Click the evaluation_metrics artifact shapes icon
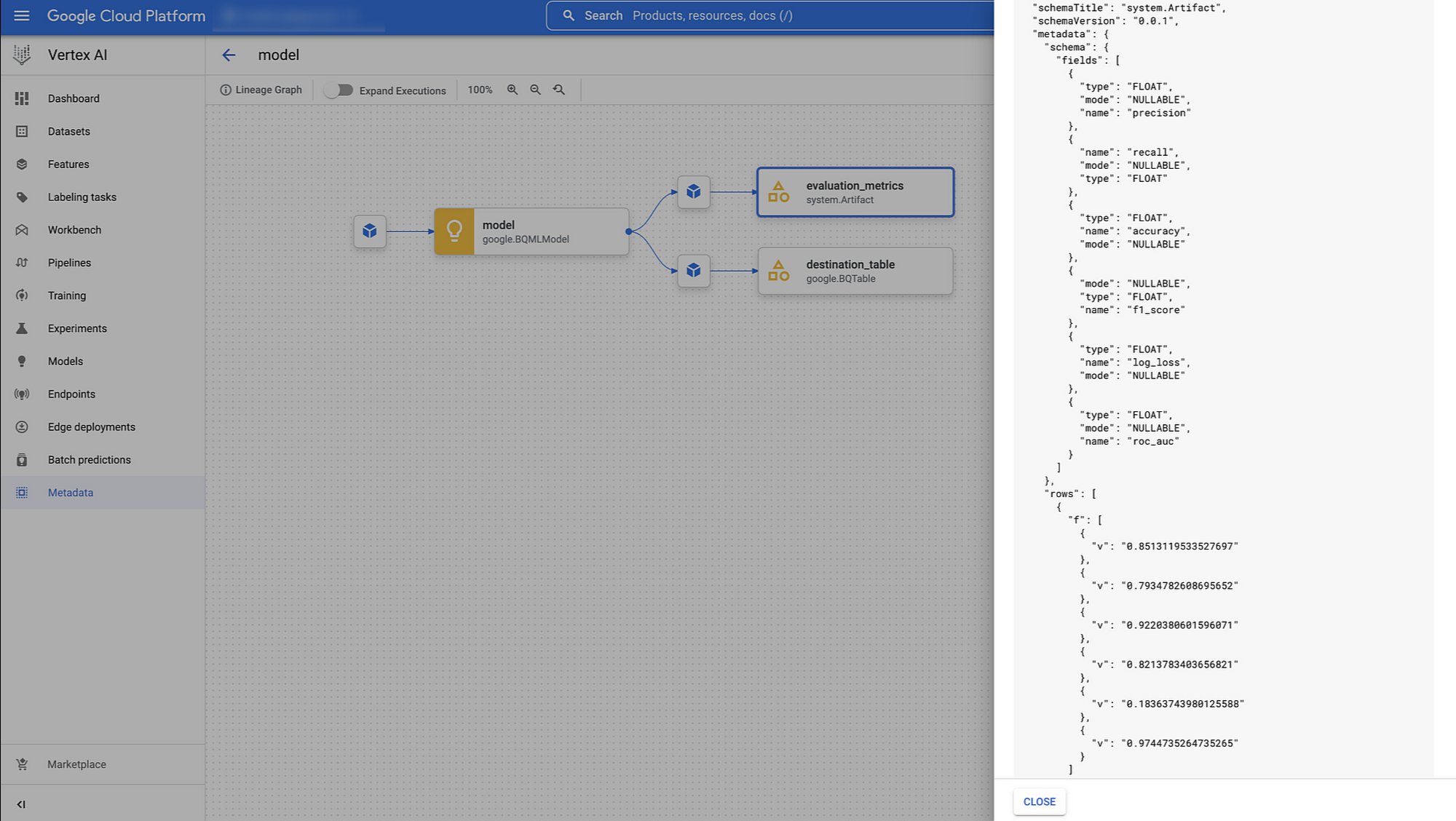 point(778,192)
